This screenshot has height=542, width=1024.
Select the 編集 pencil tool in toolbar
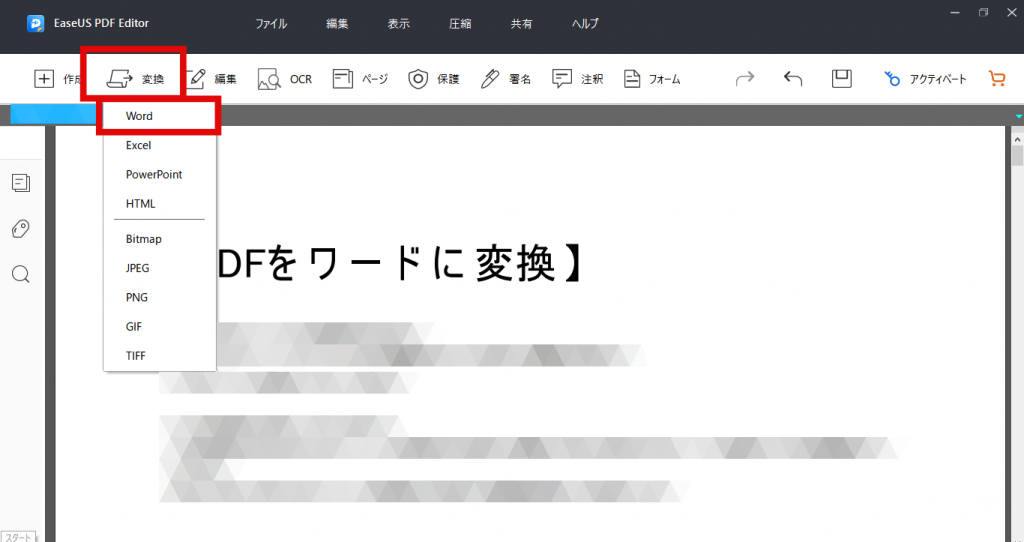coord(212,79)
